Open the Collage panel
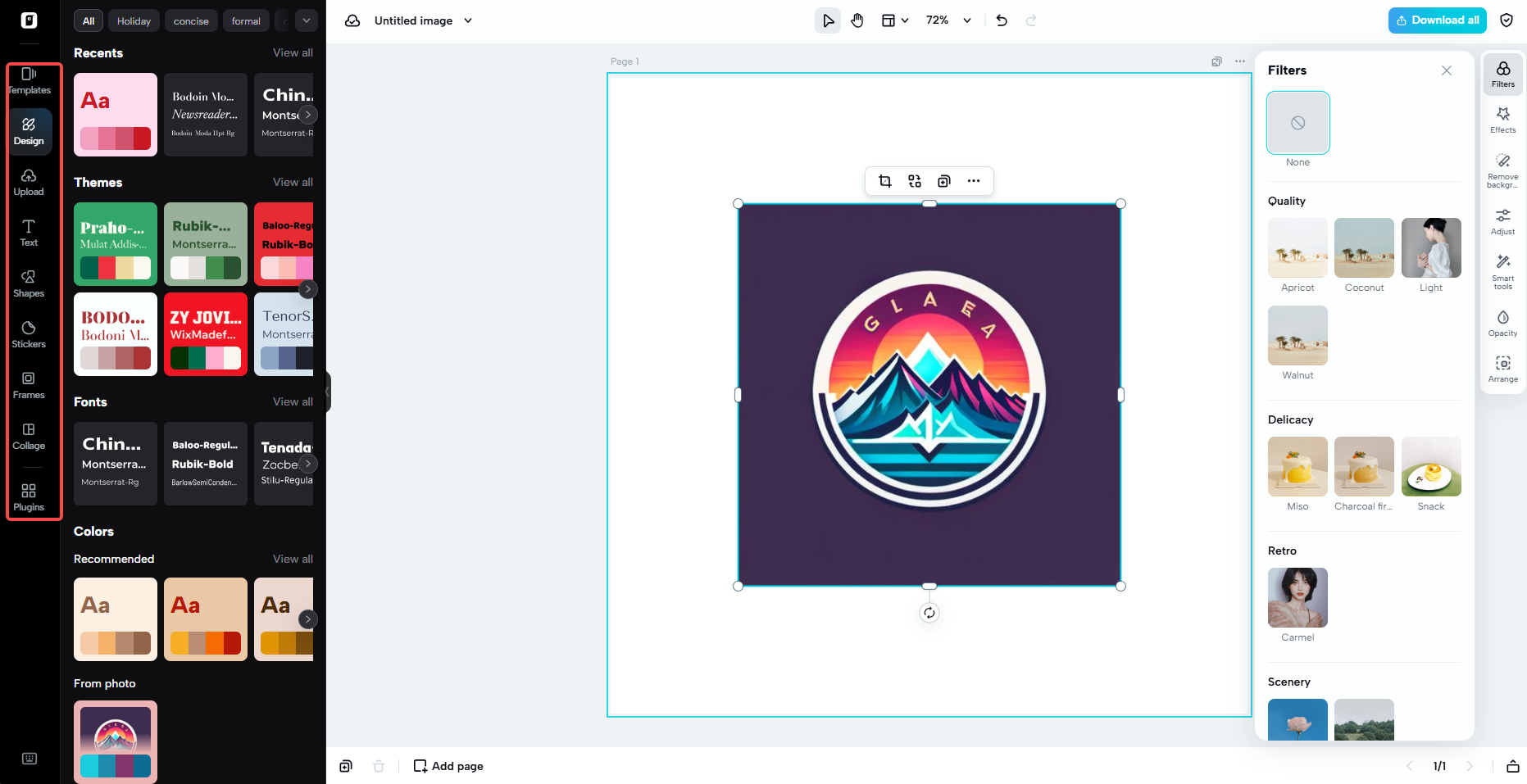 [29, 437]
